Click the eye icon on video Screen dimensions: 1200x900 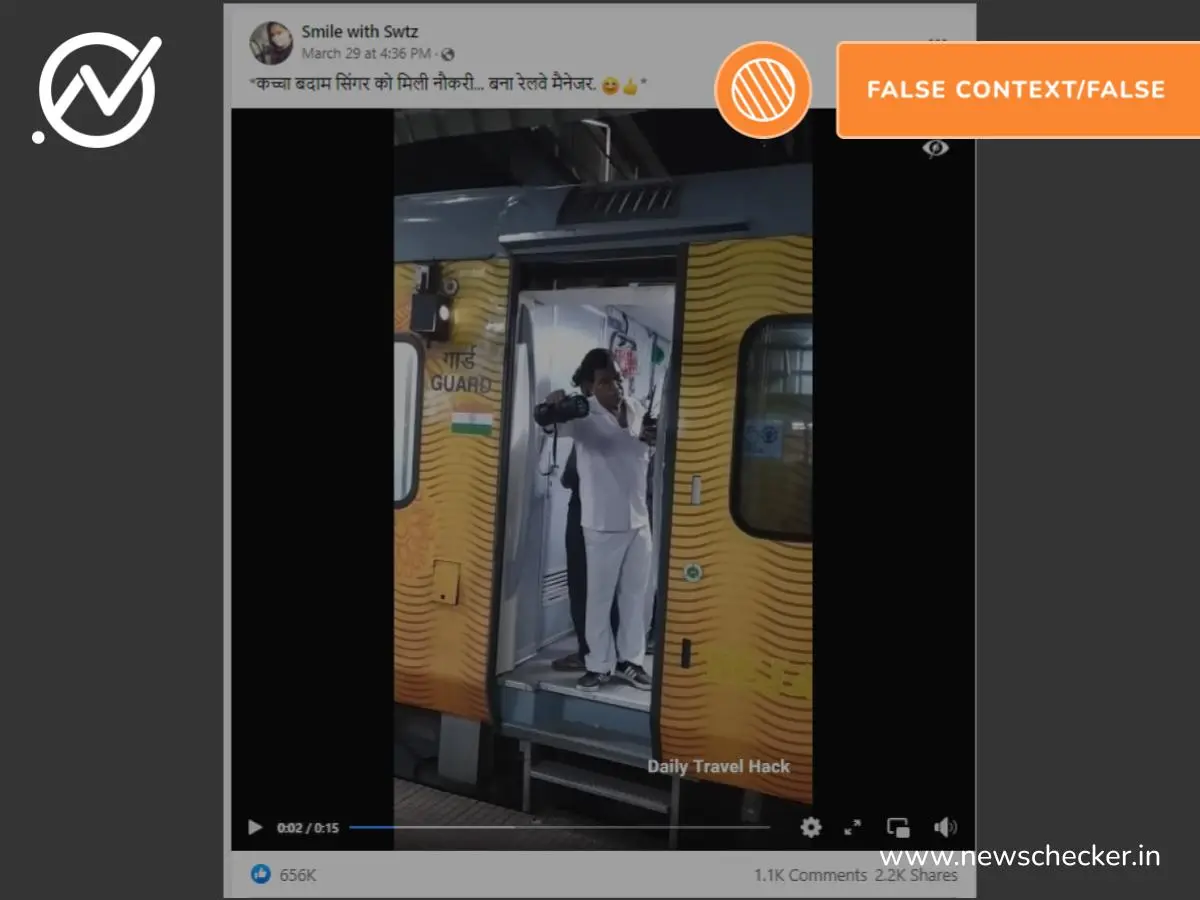pos(935,148)
